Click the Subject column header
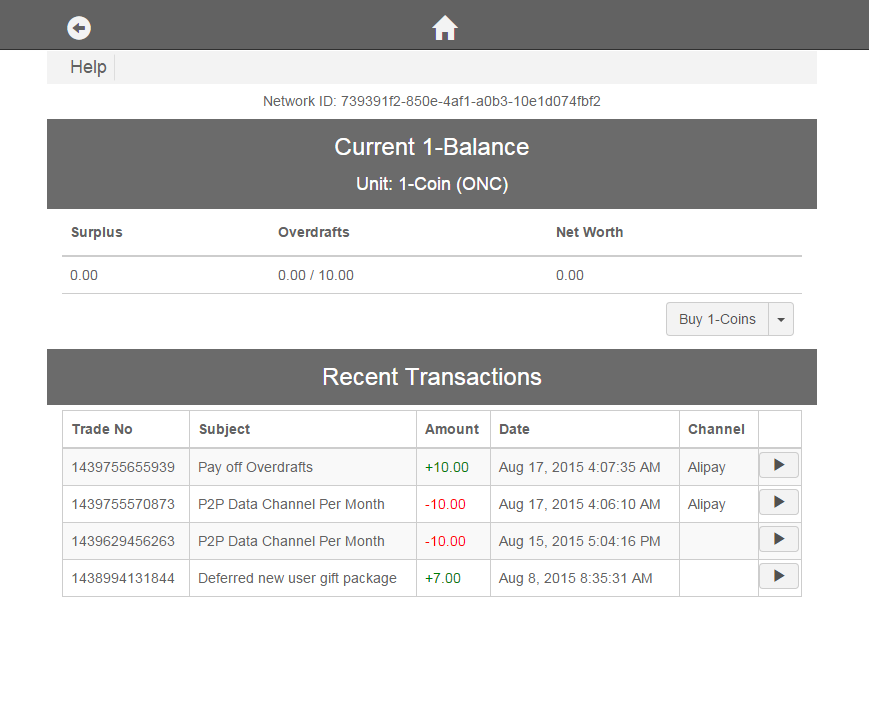Image resolution: width=869 pixels, height=705 pixels. [x=224, y=429]
